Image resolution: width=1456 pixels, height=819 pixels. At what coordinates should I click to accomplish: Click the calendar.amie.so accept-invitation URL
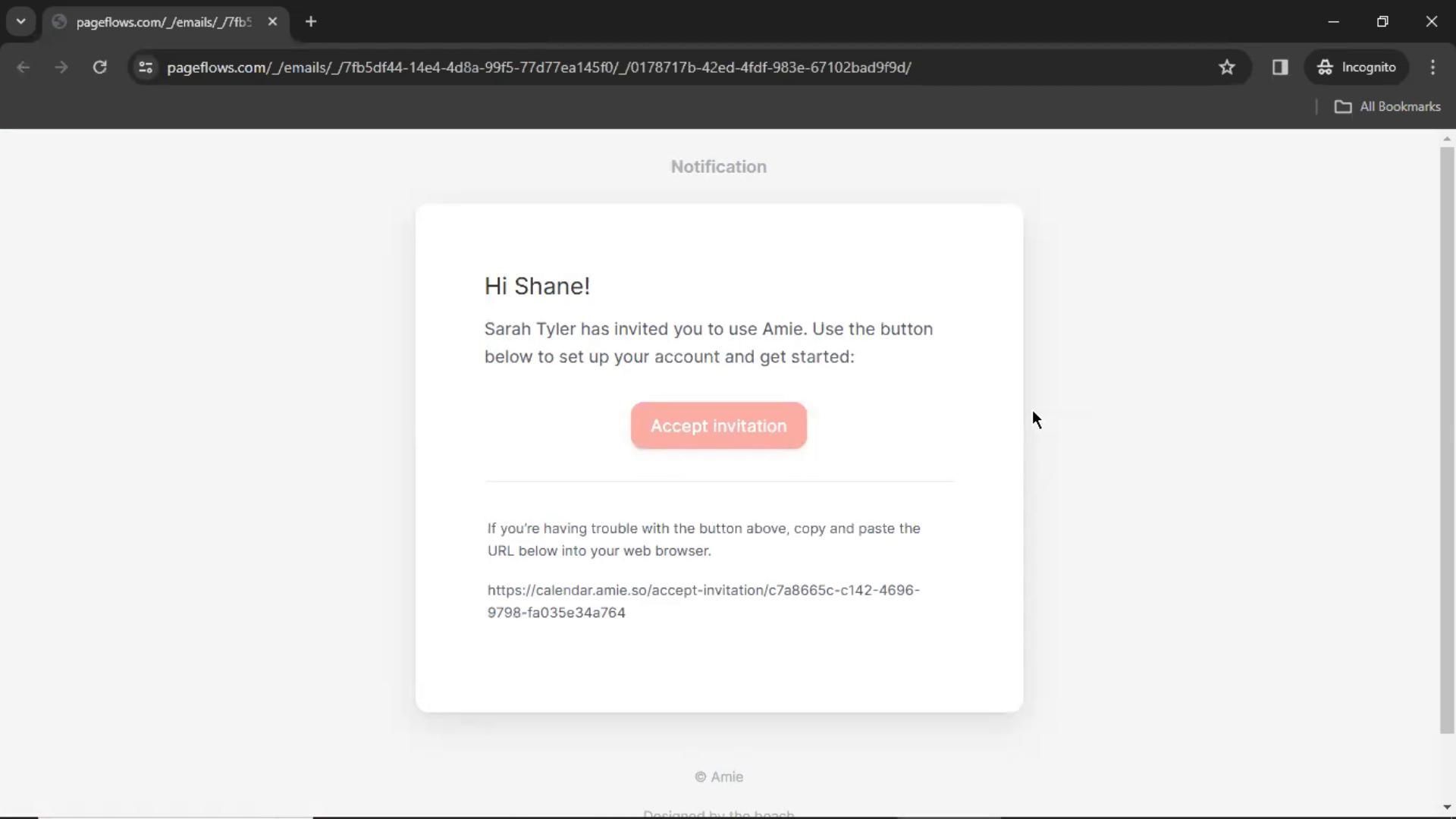[x=702, y=601]
